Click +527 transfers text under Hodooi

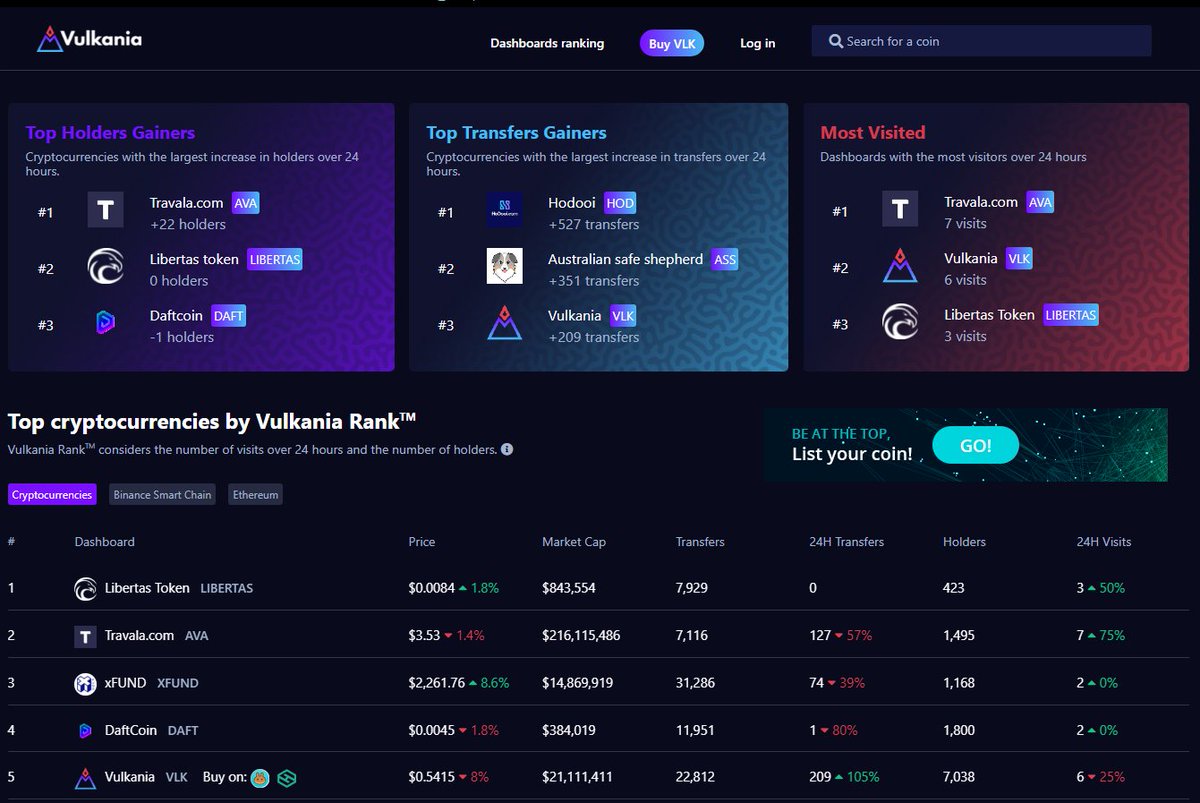point(594,224)
